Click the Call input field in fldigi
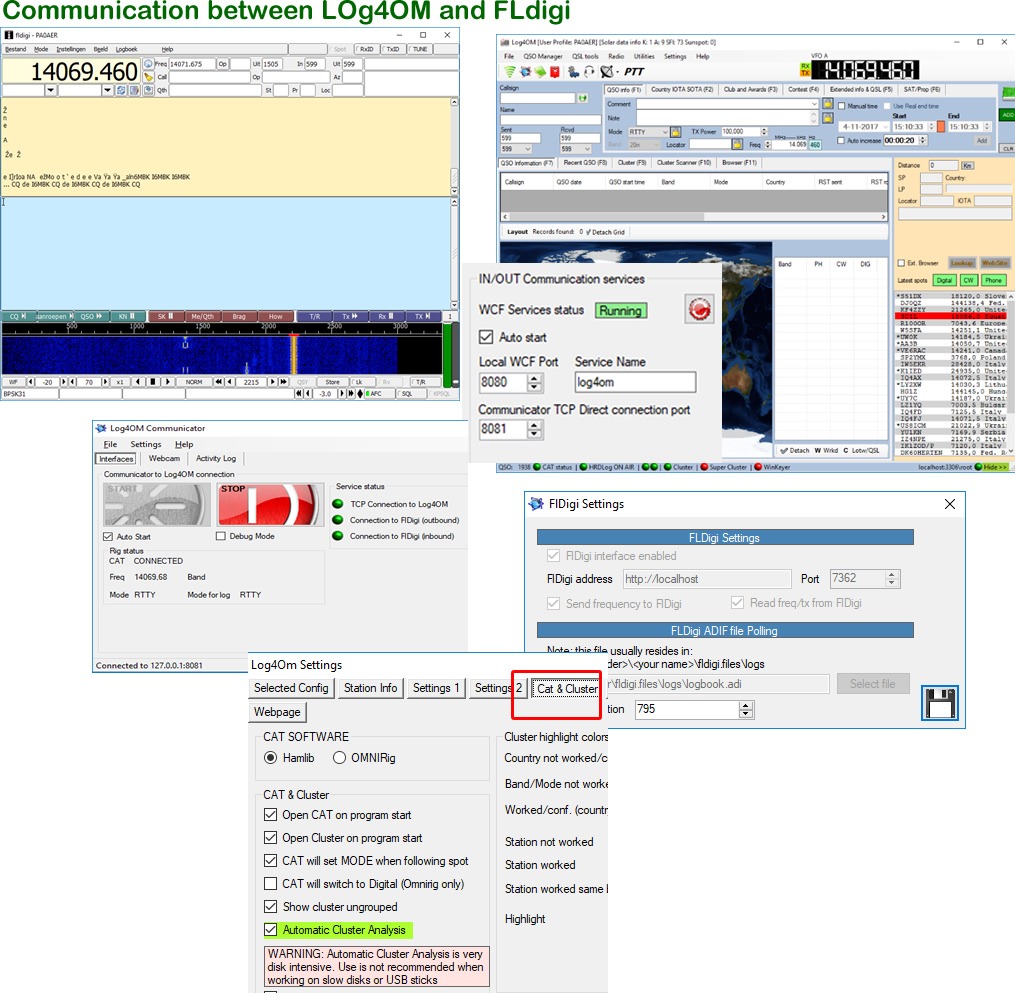The width and height of the screenshot is (1015, 993). coord(210,77)
